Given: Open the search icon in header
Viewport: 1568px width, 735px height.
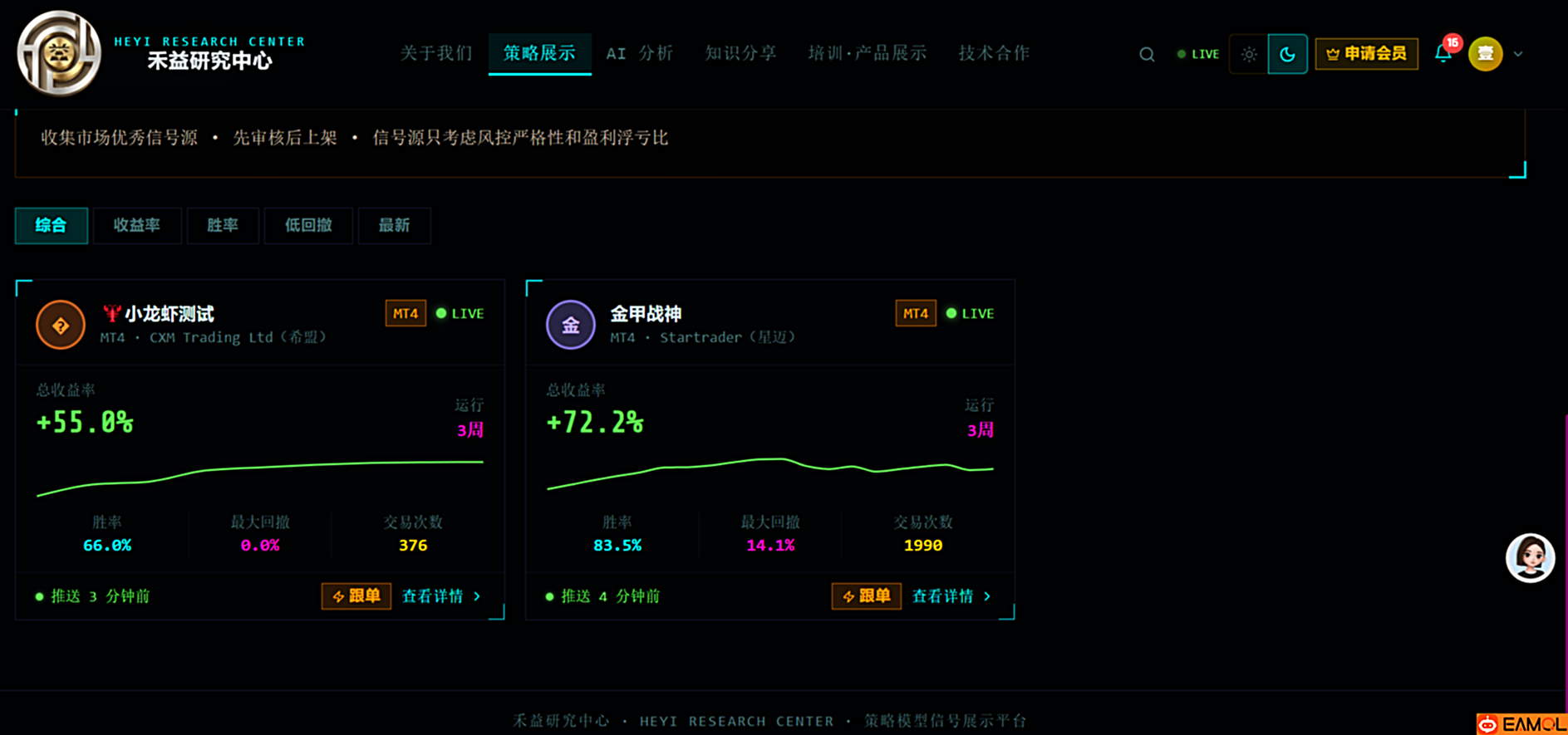Looking at the screenshot, I should [x=1147, y=55].
